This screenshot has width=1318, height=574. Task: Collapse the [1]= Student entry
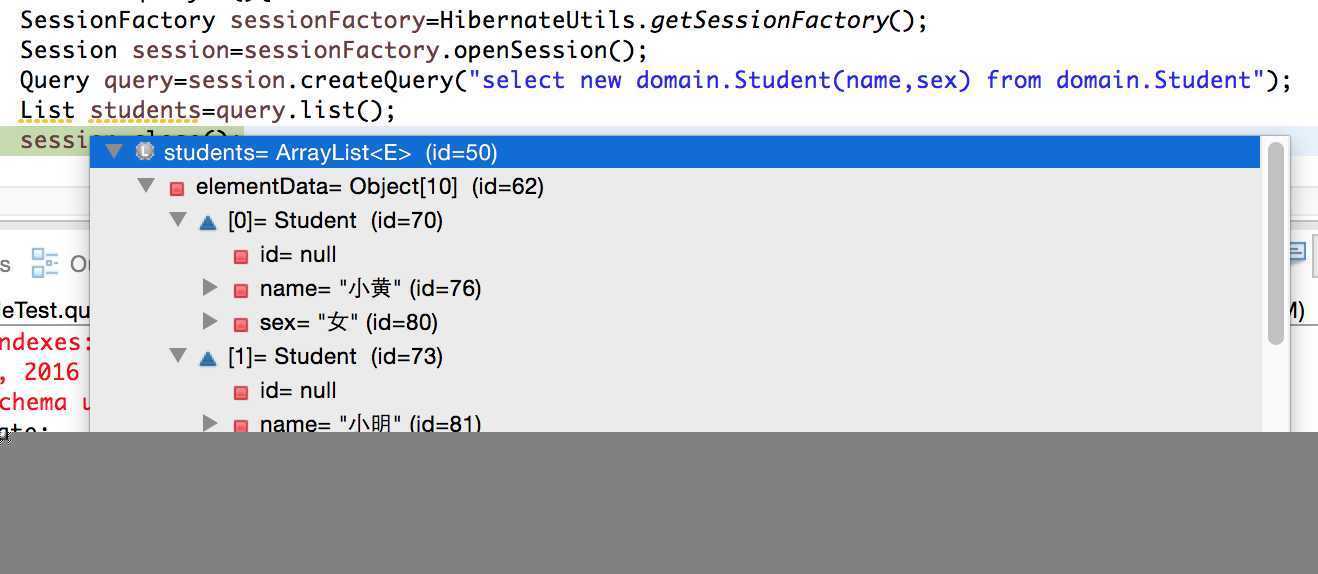(x=178, y=355)
